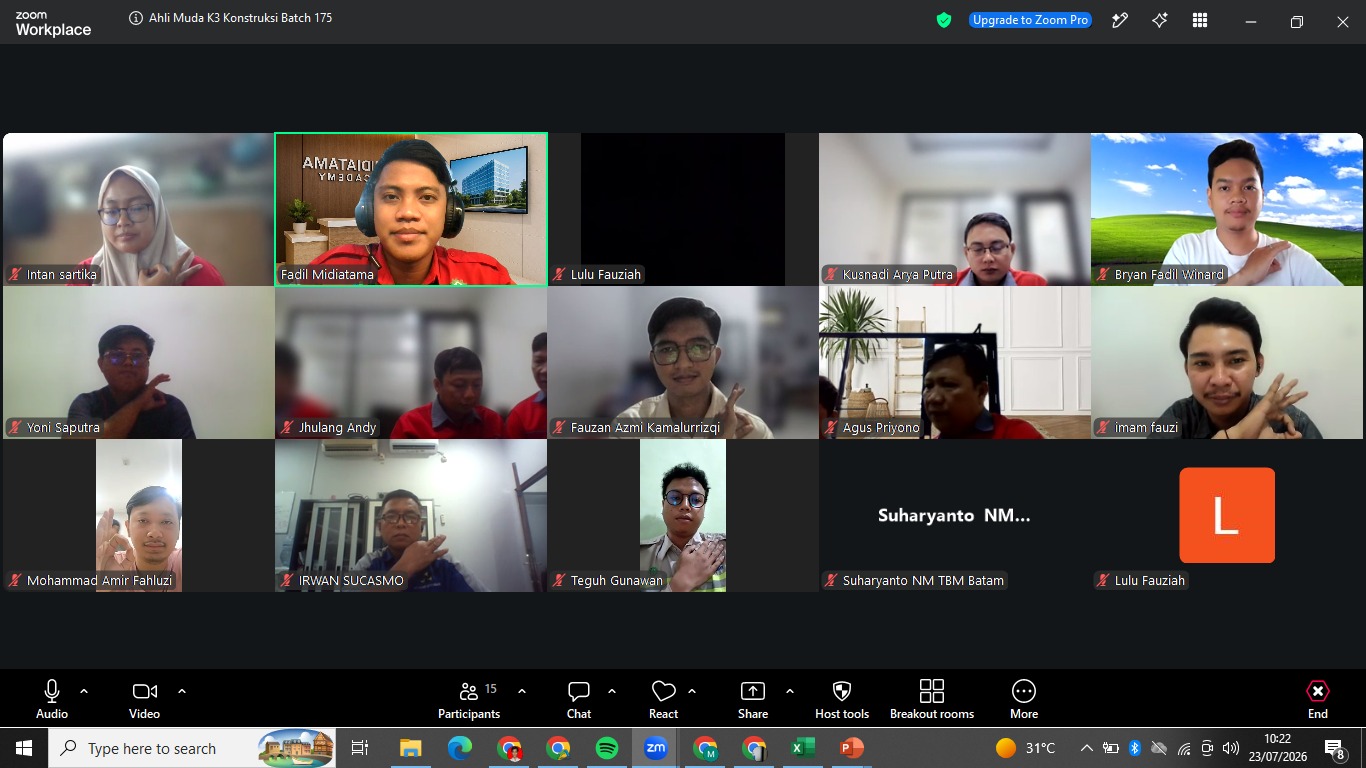Open Host tools shield icon
Screen dimensions: 1366x768
click(842, 698)
